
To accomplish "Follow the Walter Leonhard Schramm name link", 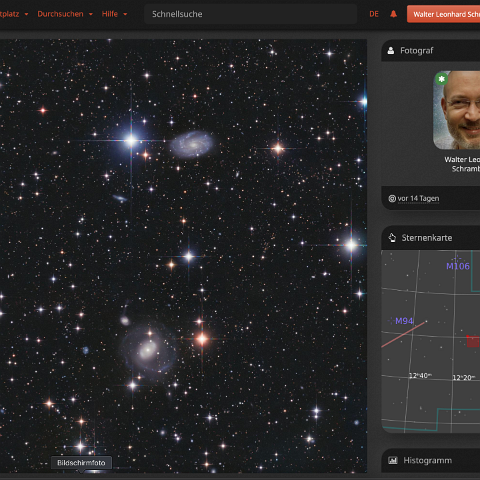I will (x=462, y=164).
